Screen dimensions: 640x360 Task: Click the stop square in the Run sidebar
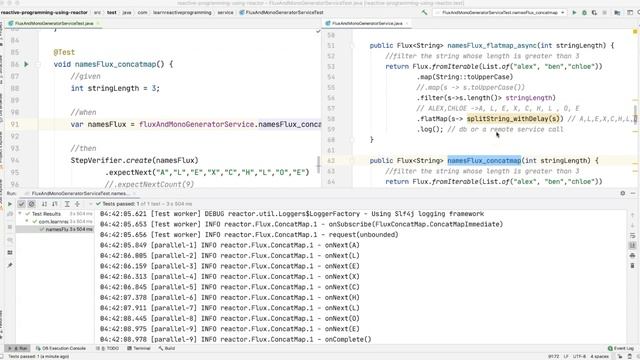[10, 227]
